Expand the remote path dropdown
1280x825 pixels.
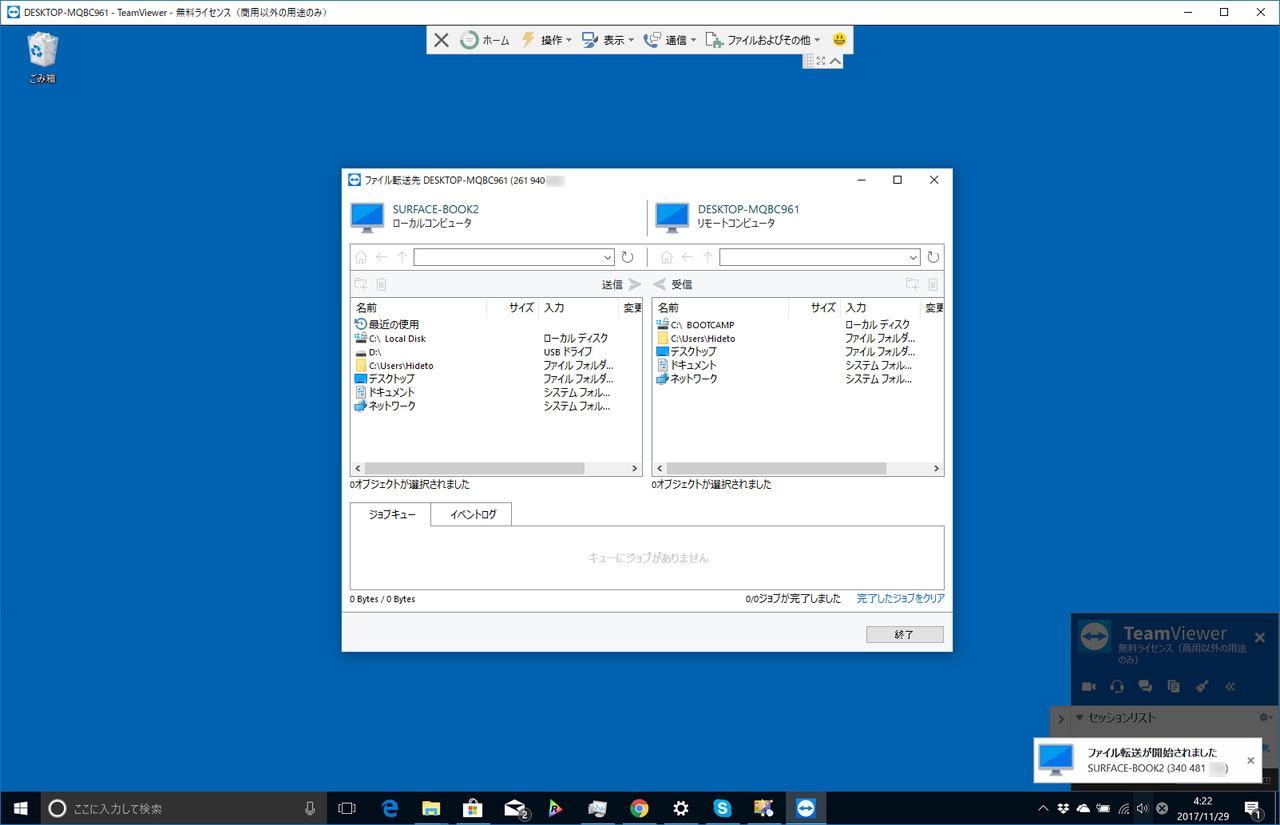click(x=913, y=257)
